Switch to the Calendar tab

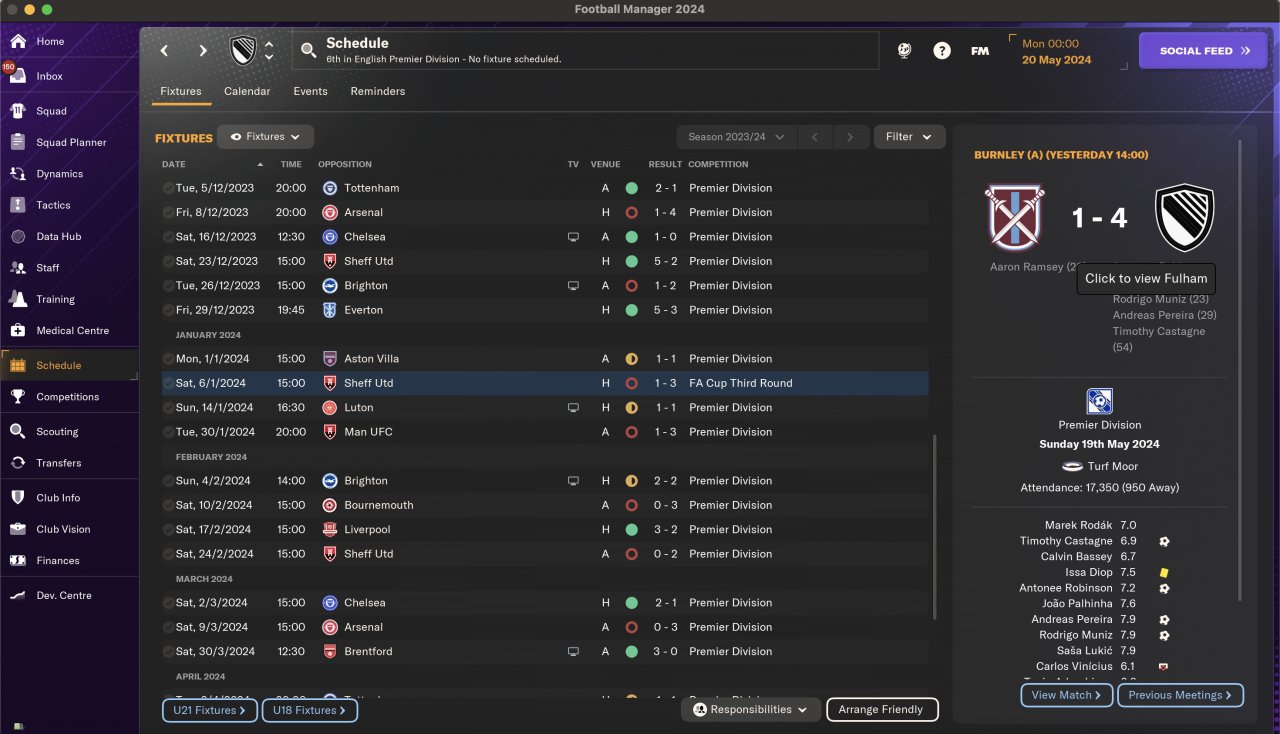(247, 91)
